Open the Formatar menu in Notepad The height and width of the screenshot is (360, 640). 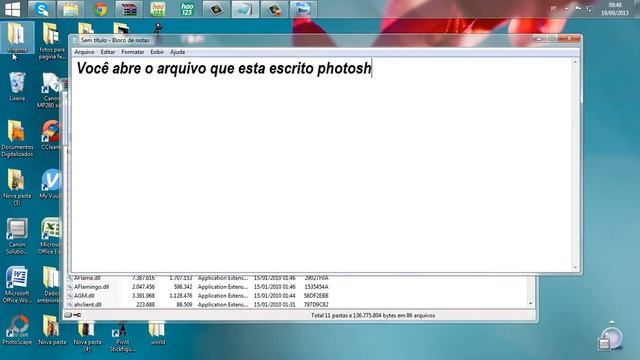[133, 52]
